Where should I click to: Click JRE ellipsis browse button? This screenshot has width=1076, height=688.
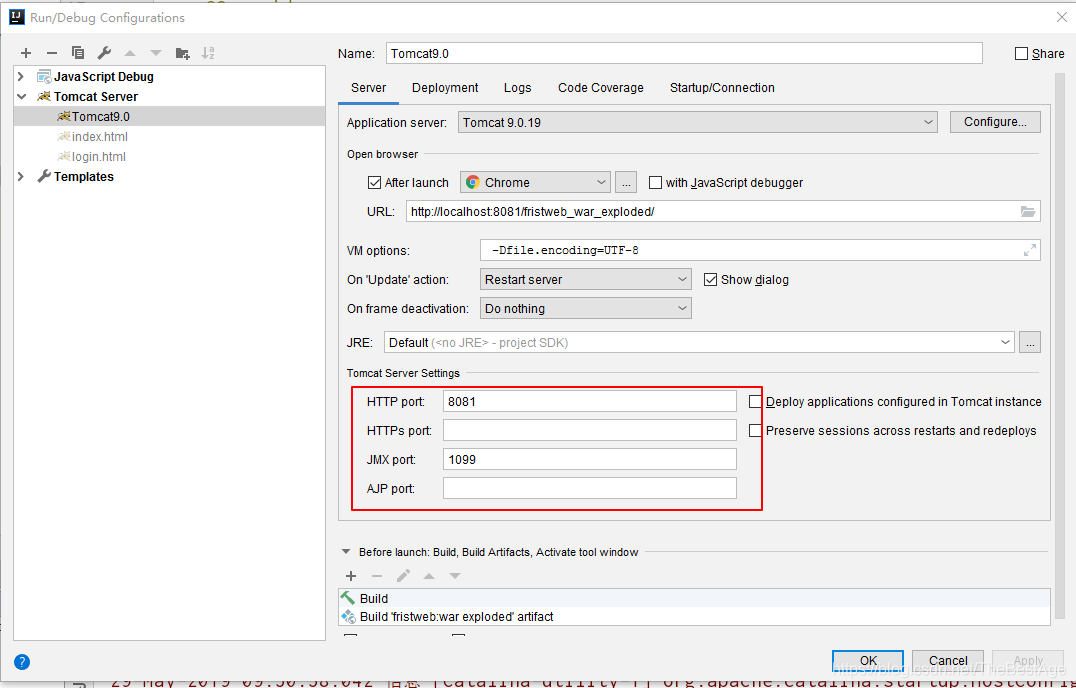tap(1029, 342)
